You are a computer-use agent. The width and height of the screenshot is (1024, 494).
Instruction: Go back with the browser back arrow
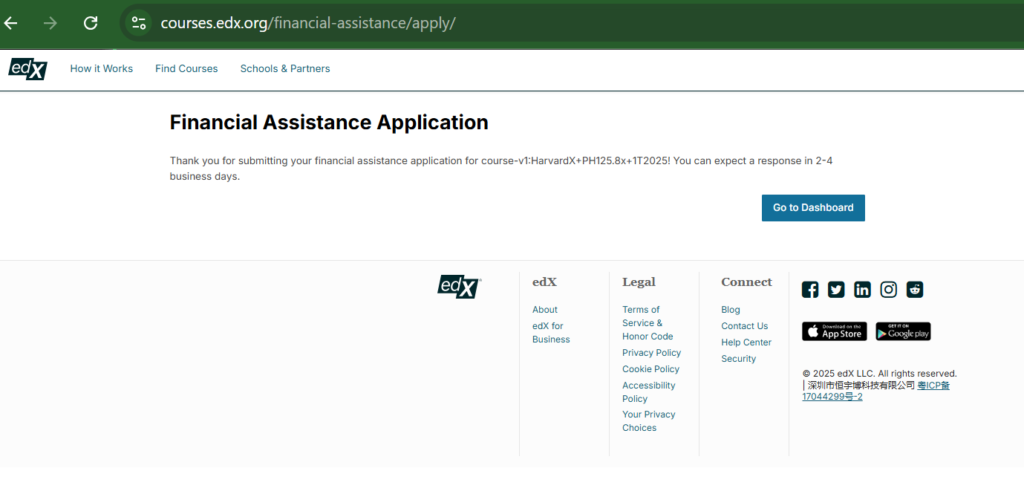pos(10,24)
